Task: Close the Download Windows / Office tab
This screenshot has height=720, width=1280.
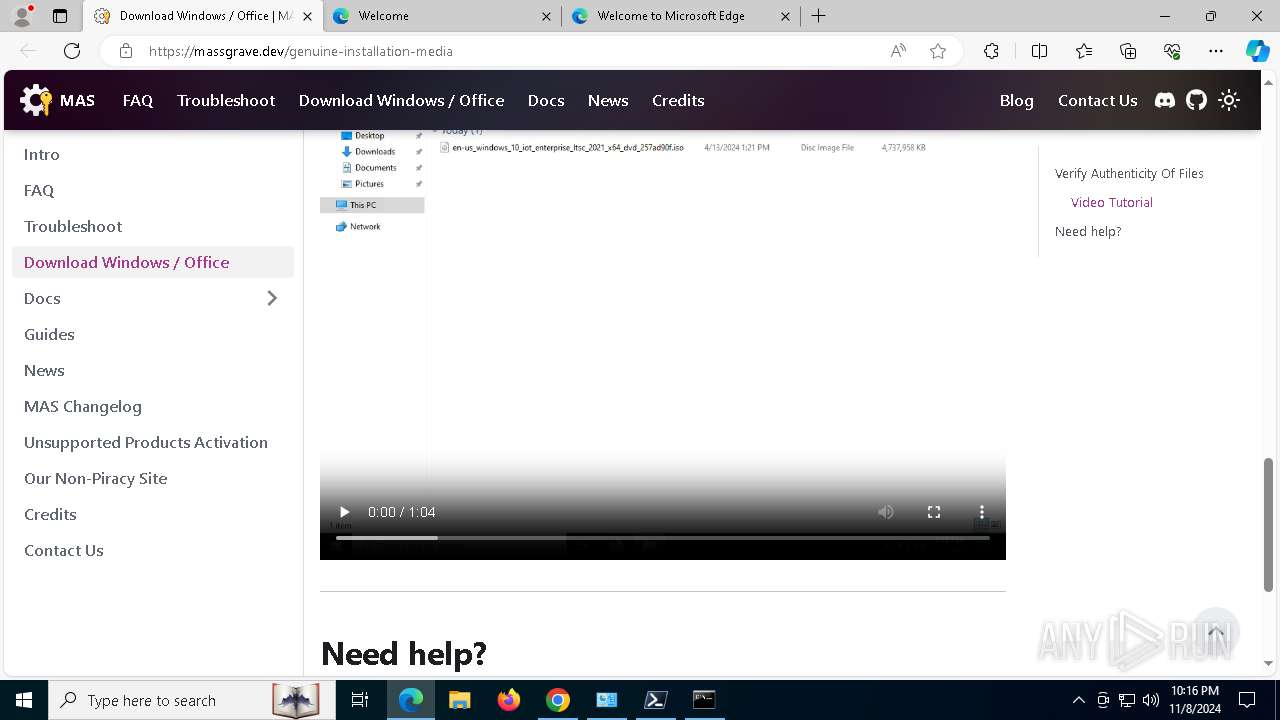Action: click(307, 16)
